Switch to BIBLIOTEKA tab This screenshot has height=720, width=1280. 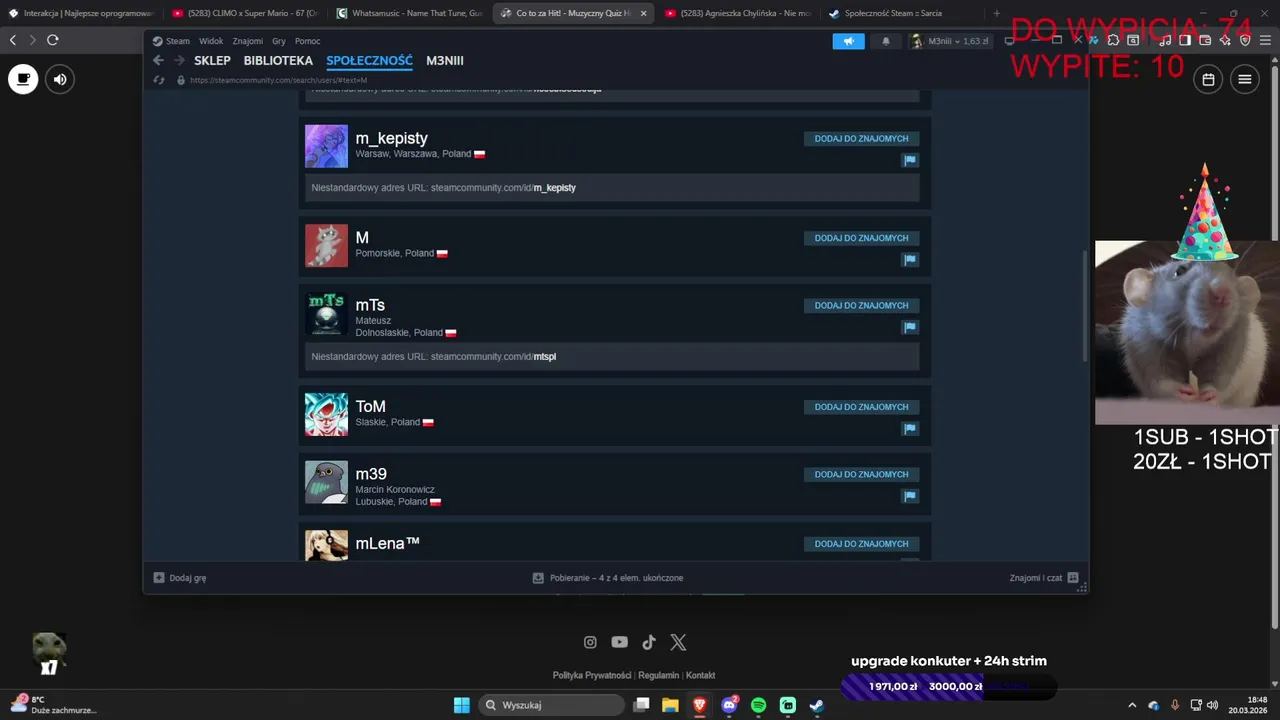pos(278,61)
